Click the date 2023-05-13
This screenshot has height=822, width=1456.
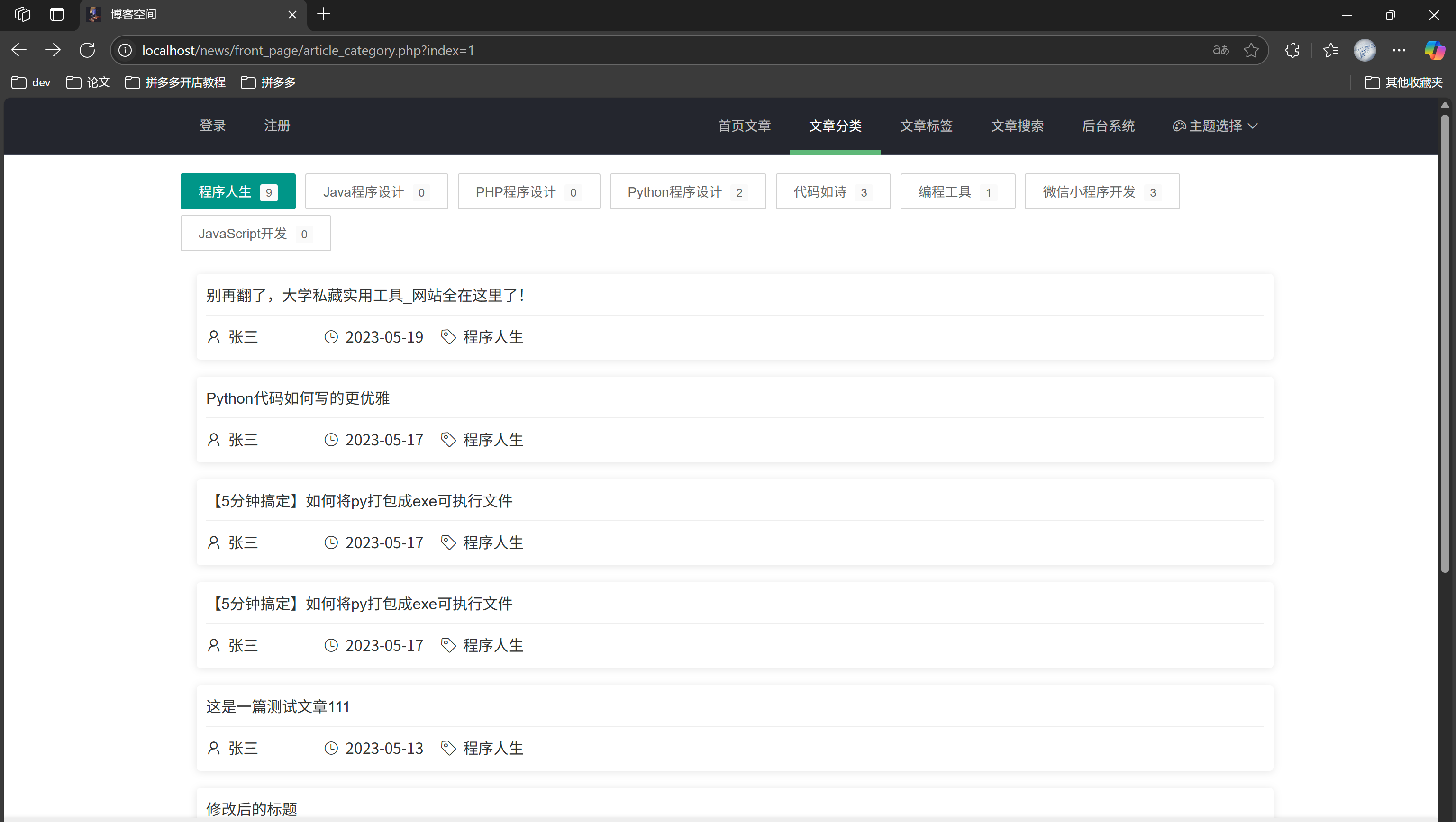384,749
